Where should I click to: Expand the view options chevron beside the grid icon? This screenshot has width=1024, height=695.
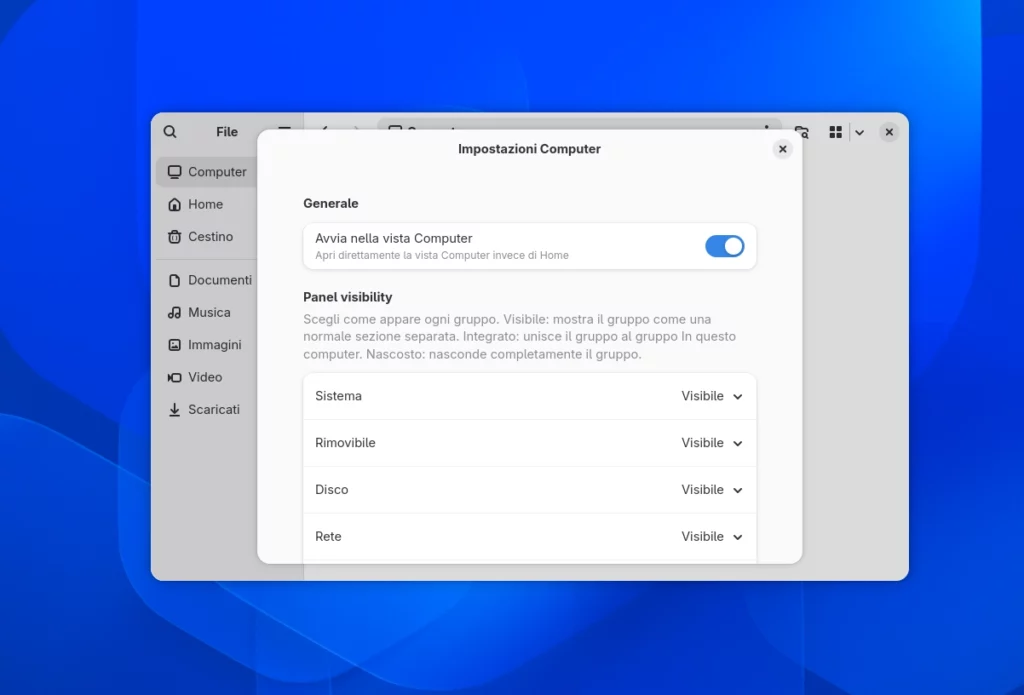[859, 133]
